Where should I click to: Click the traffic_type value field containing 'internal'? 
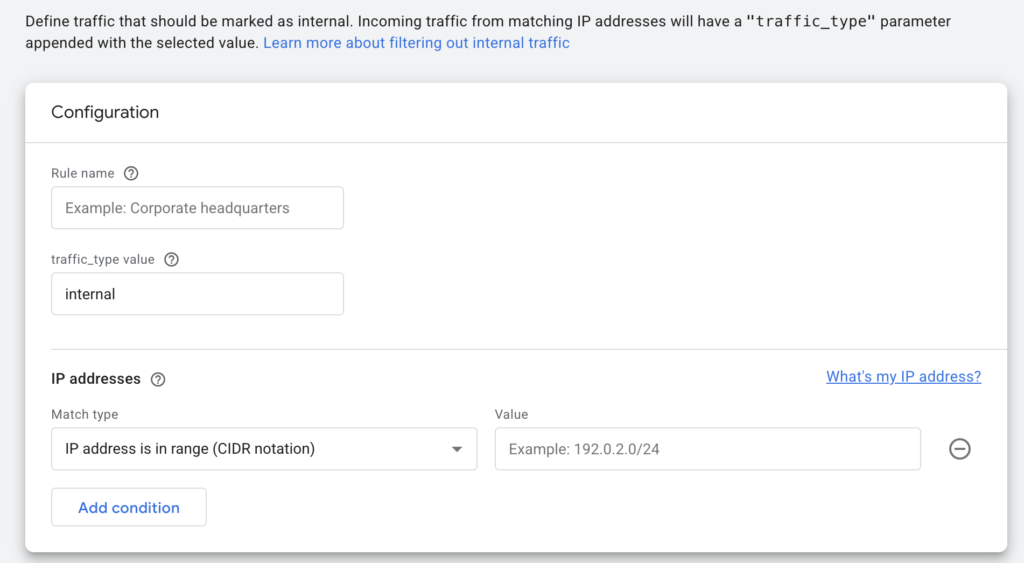[x=197, y=294]
